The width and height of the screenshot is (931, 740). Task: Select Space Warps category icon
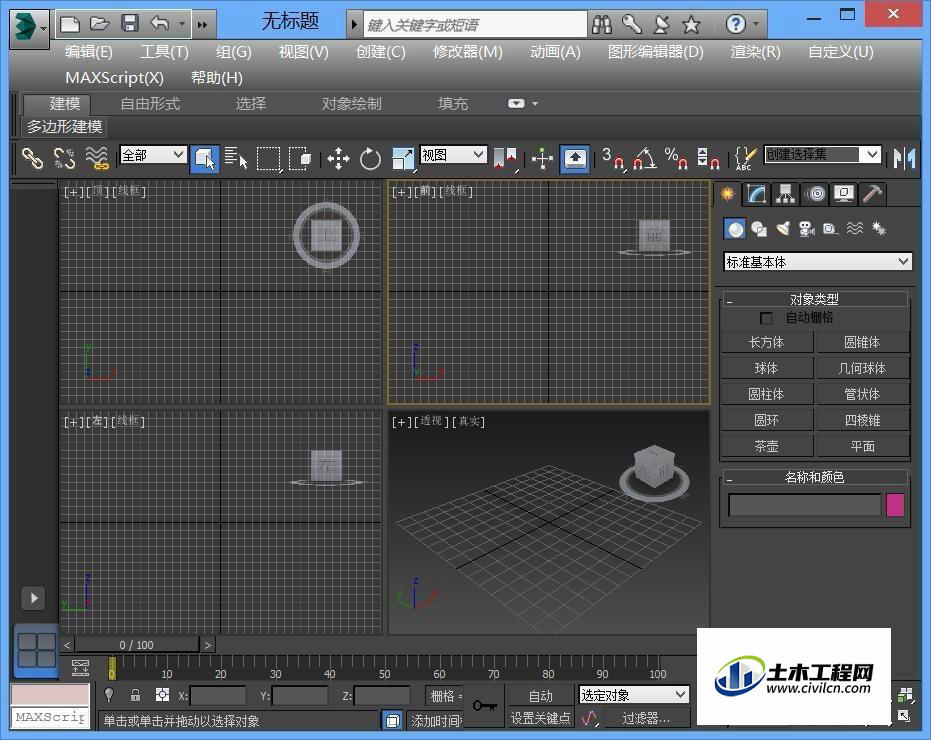pyautogui.click(x=854, y=229)
